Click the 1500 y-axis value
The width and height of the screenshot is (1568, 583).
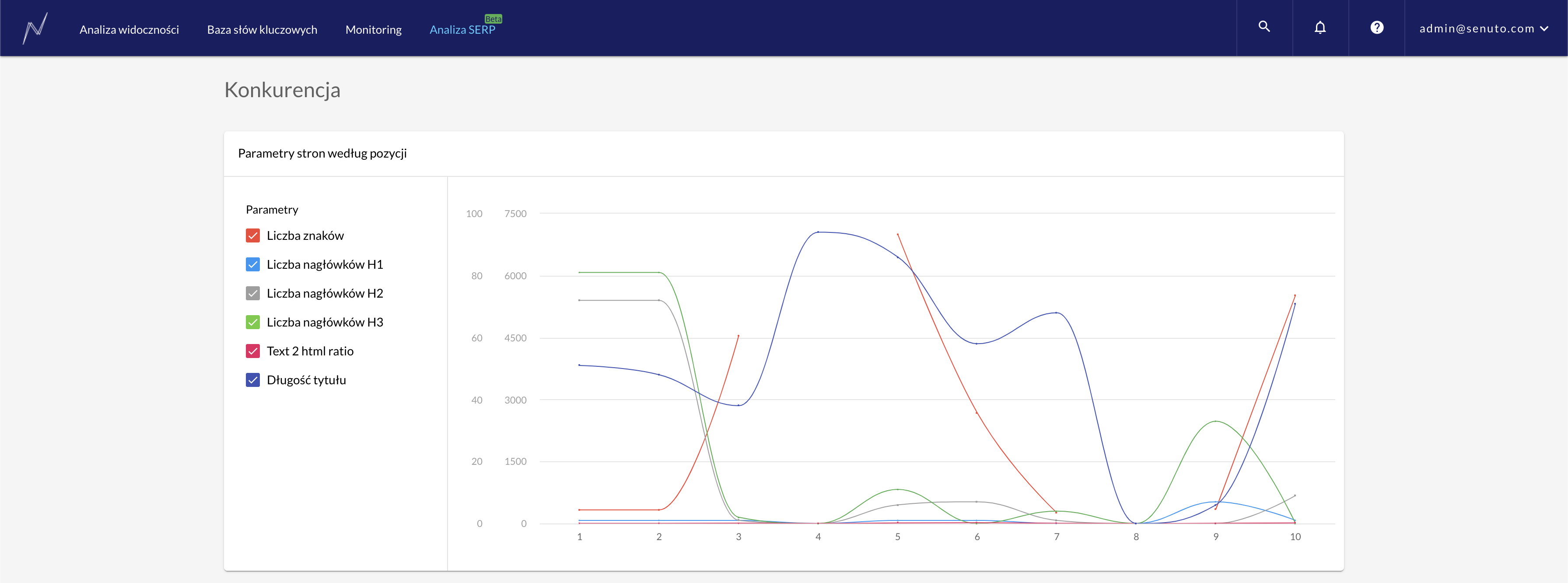pyautogui.click(x=515, y=462)
